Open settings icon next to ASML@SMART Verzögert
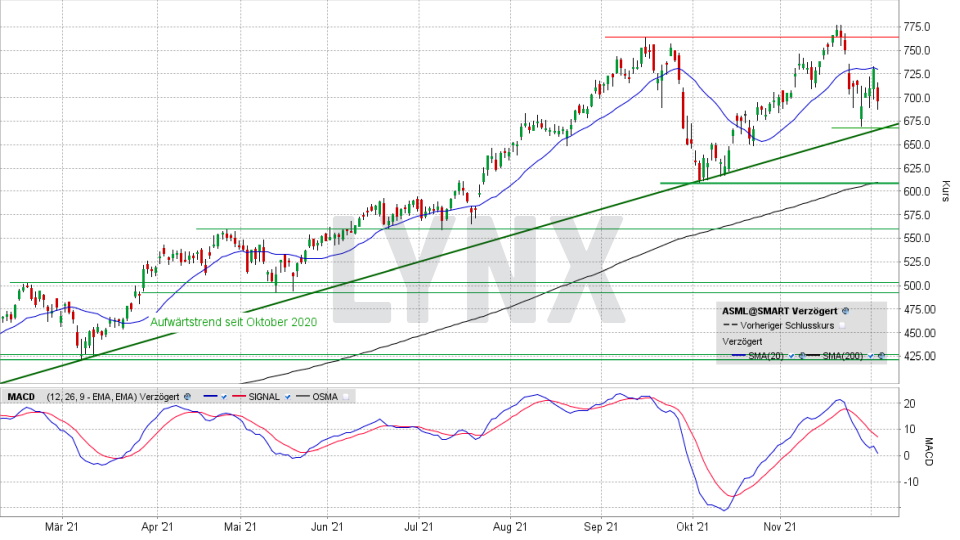The height and width of the screenshot is (540, 960). (x=845, y=311)
